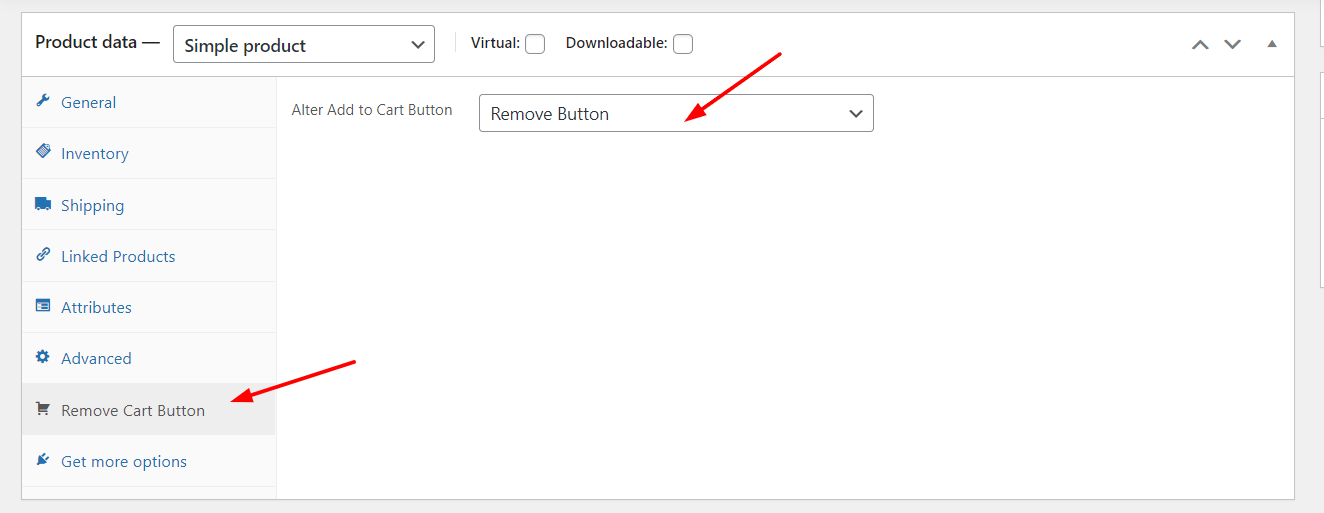
Task: Enable the Virtual checkbox
Action: click(535, 44)
